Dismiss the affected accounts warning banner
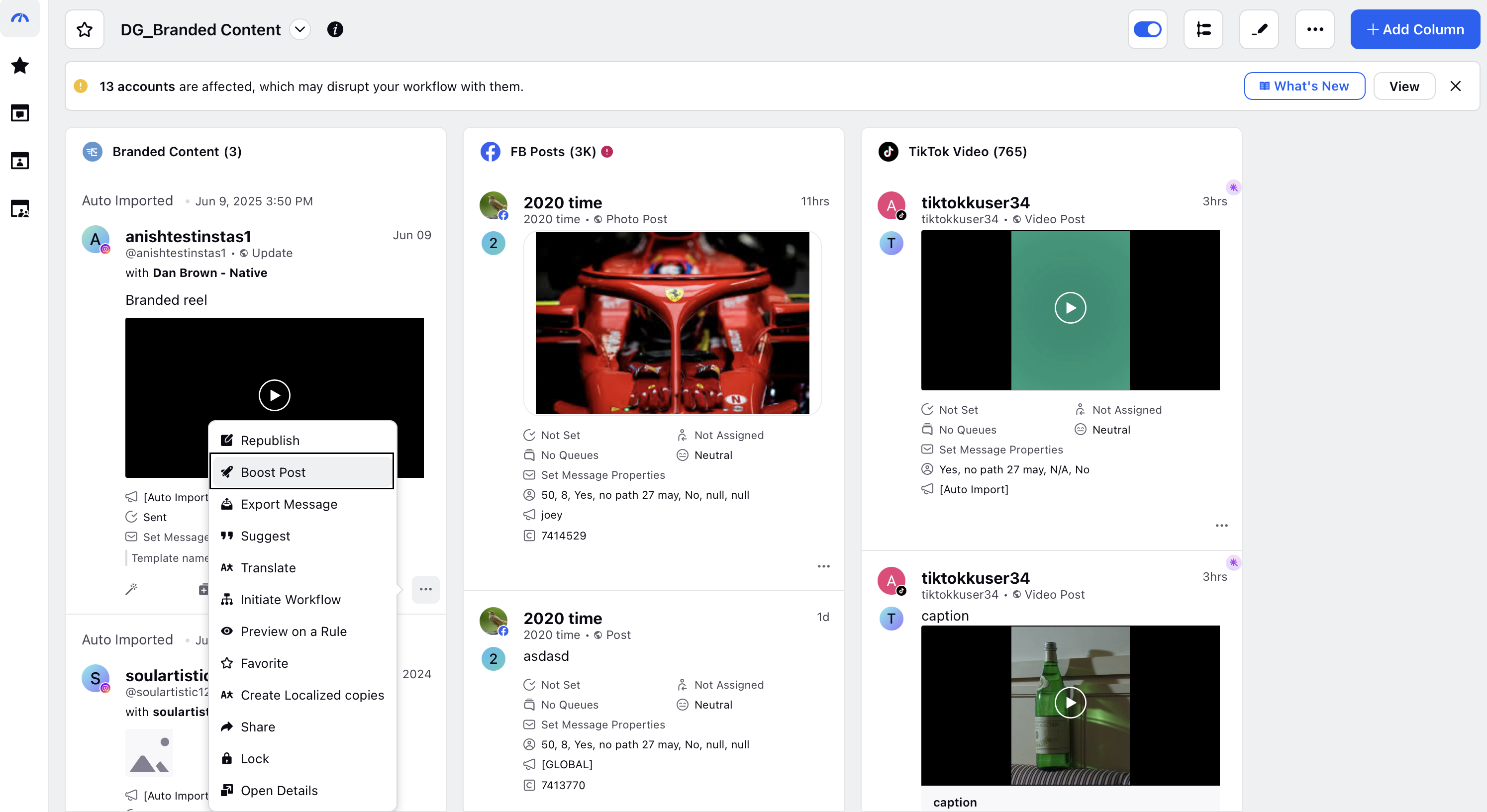1487x812 pixels. 1455,86
